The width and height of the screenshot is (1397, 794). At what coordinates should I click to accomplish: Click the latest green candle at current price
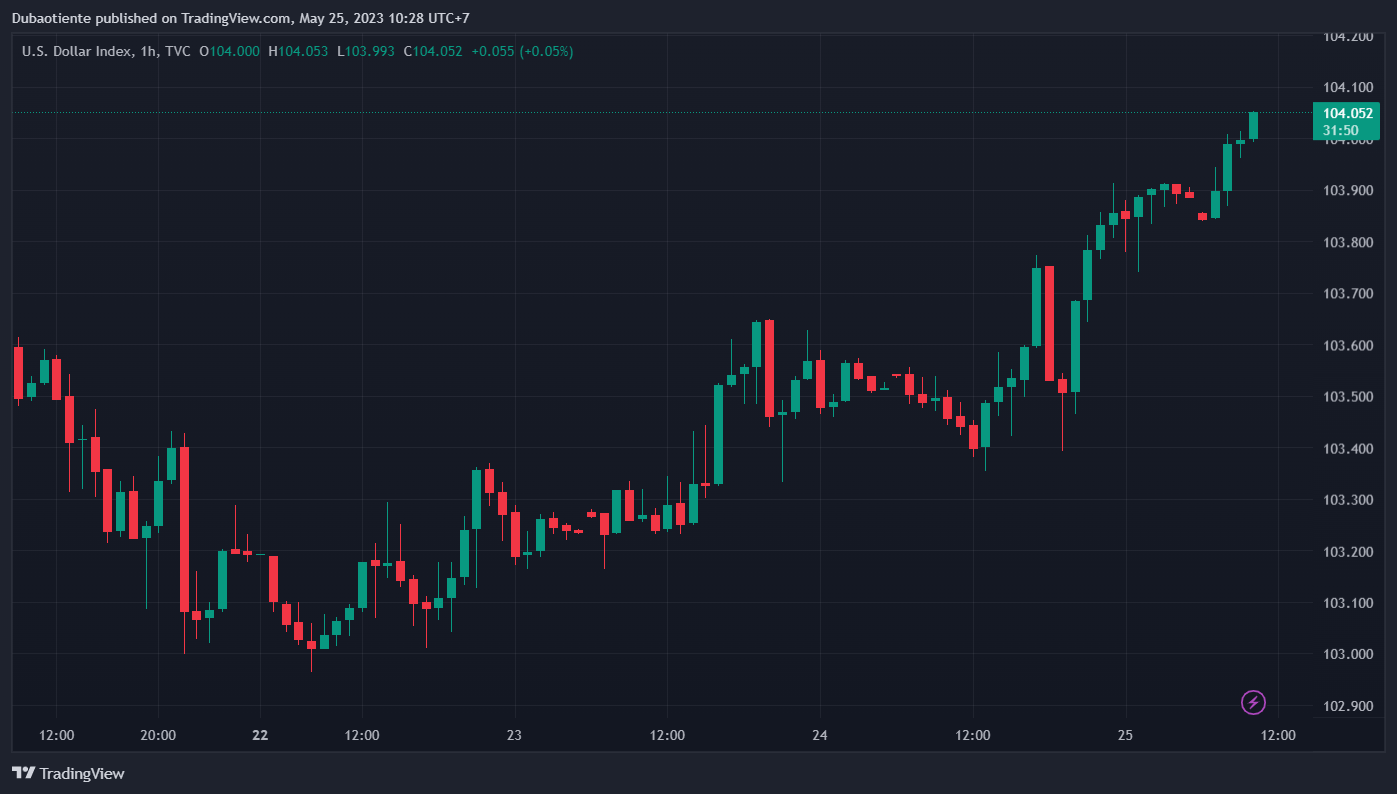point(1253,125)
